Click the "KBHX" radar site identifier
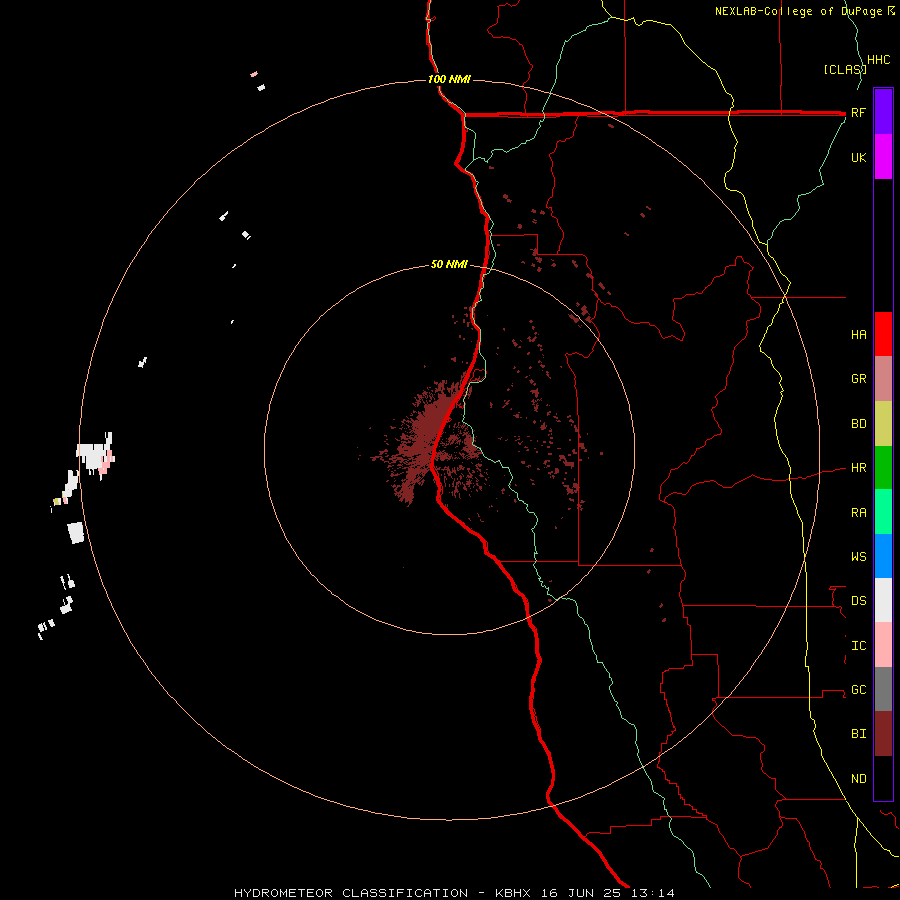900x900 pixels. point(513,893)
